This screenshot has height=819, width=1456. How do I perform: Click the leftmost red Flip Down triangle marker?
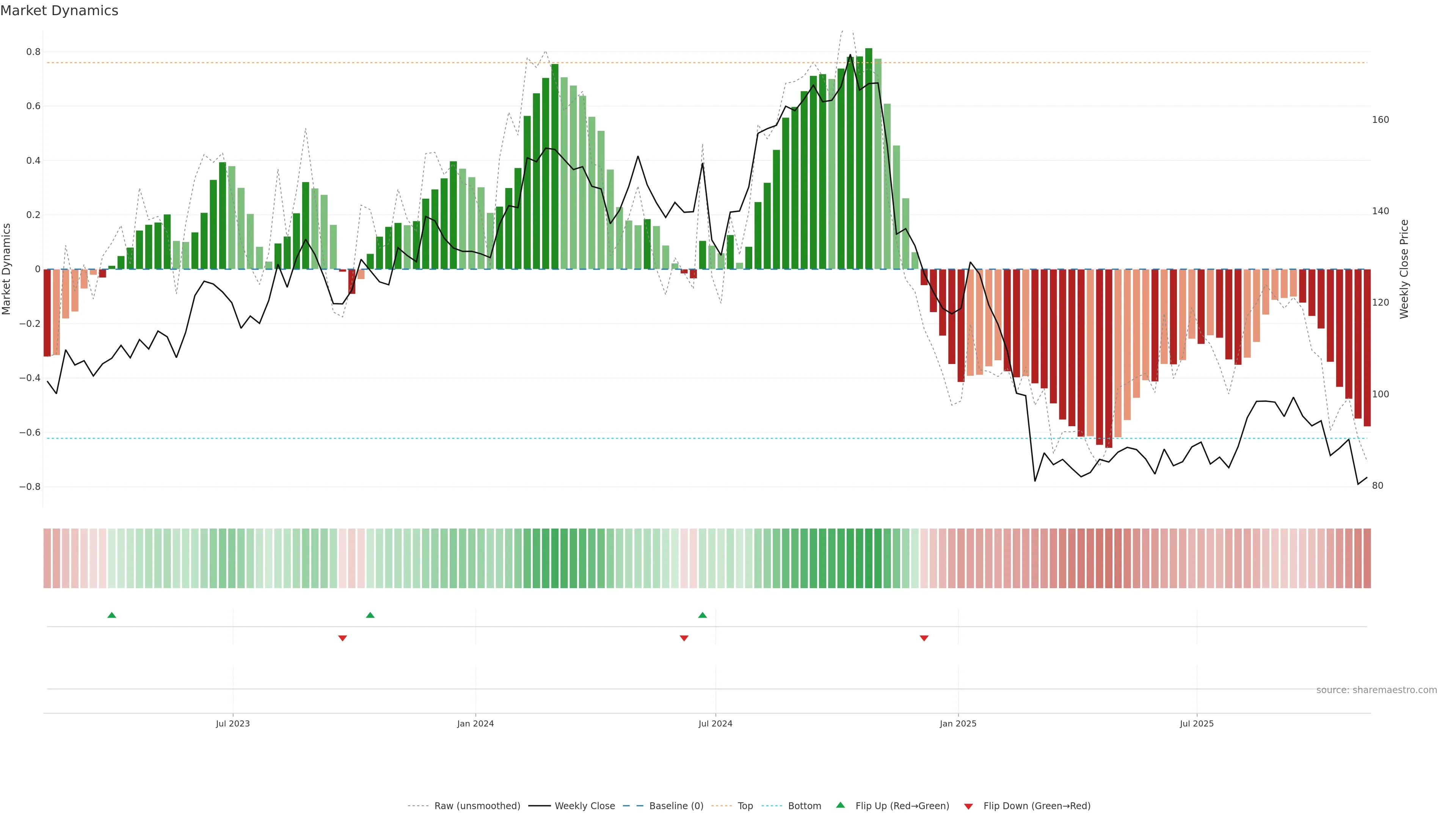342,638
